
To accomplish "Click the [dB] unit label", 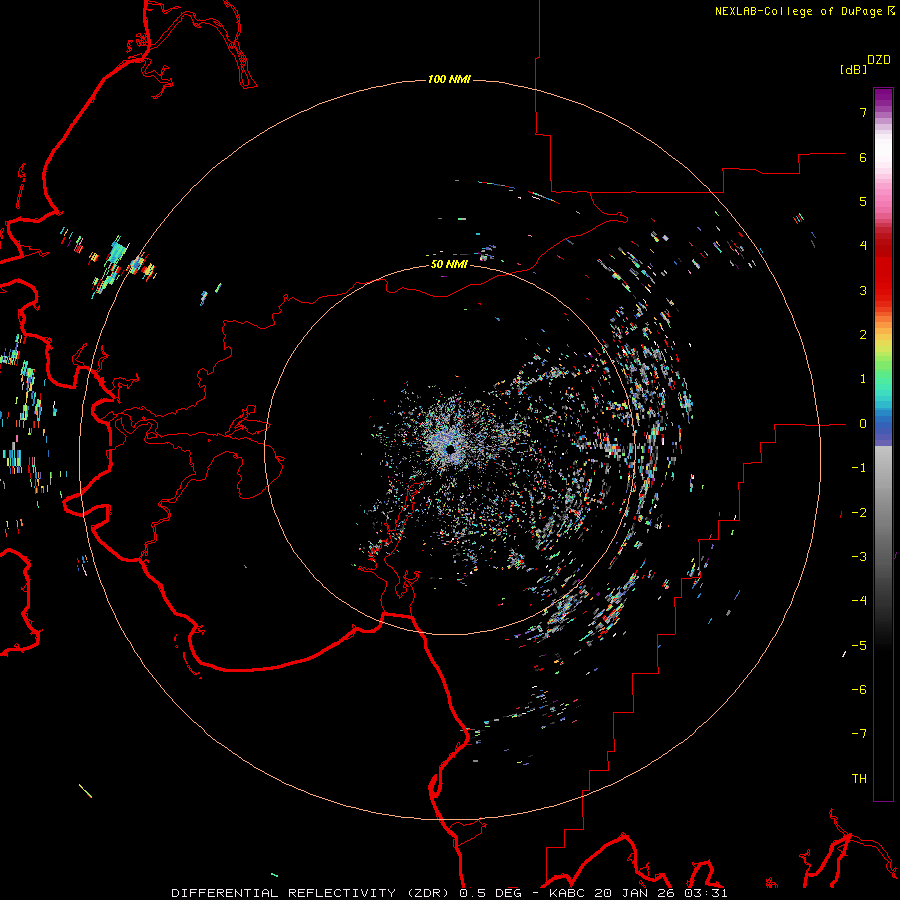I will click(x=854, y=69).
